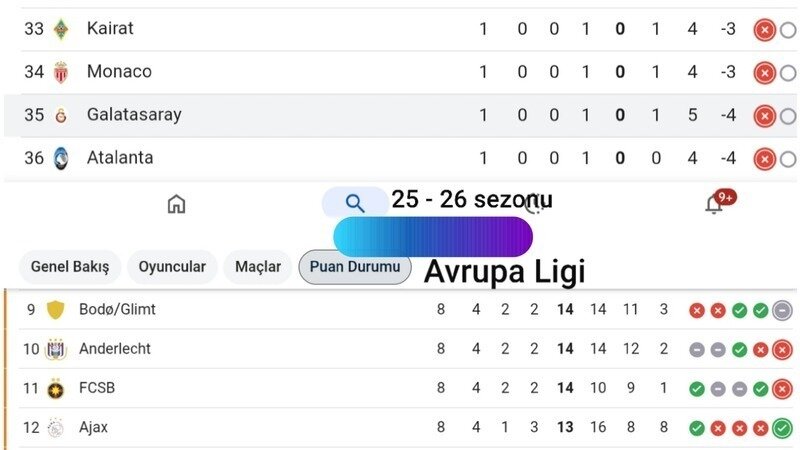Click the Atalanta club crest
This screenshot has width=800, height=450.
pyautogui.click(x=61, y=158)
